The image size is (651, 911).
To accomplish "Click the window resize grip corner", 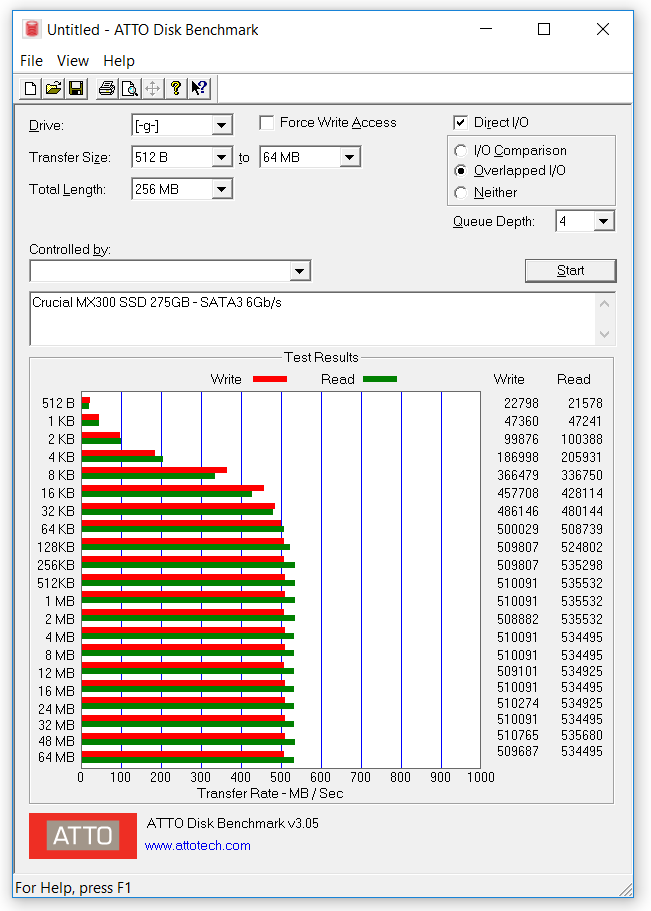I will tap(626, 890).
